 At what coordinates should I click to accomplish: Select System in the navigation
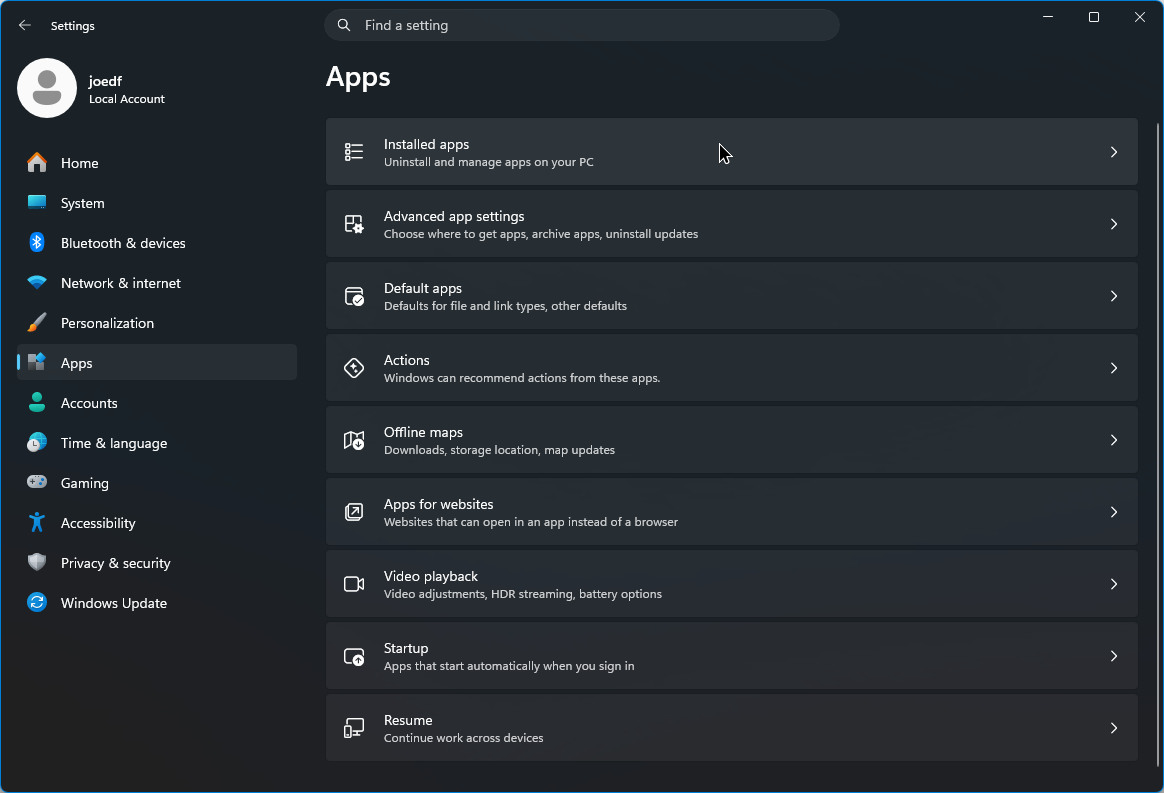coord(157,203)
